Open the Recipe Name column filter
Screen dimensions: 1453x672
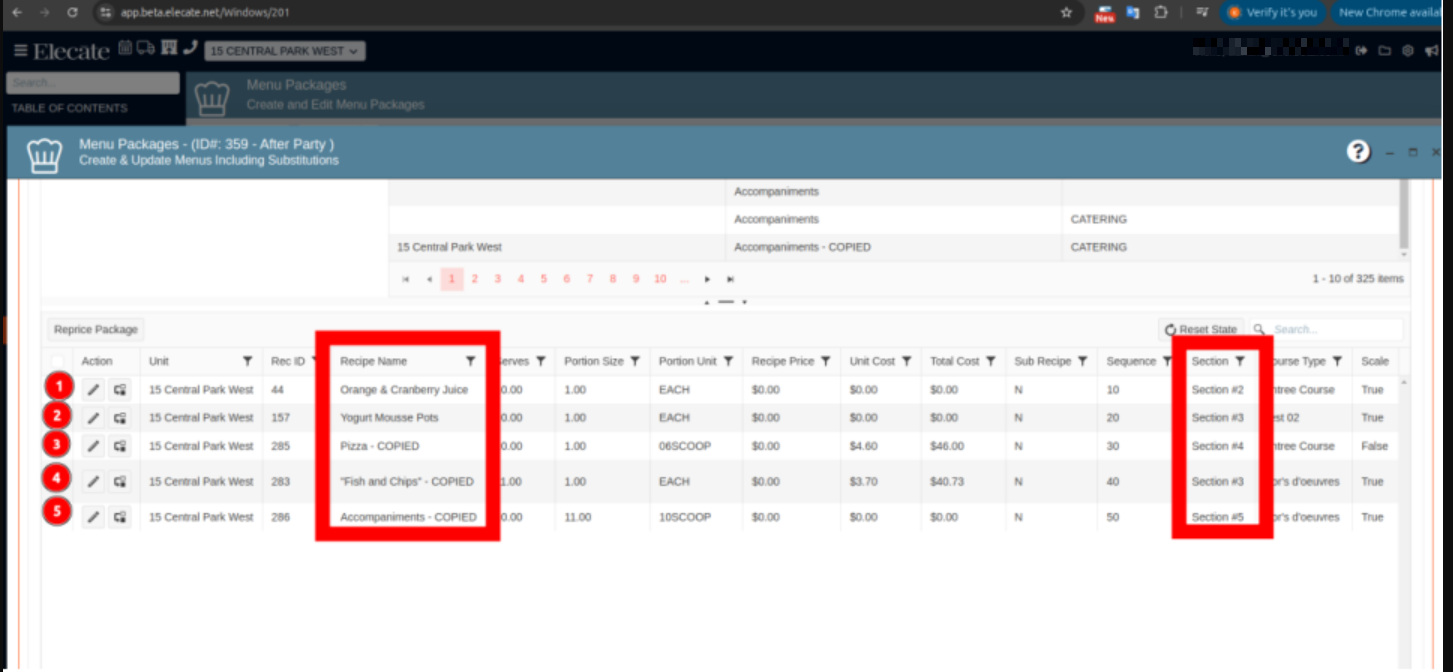coord(470,361)
